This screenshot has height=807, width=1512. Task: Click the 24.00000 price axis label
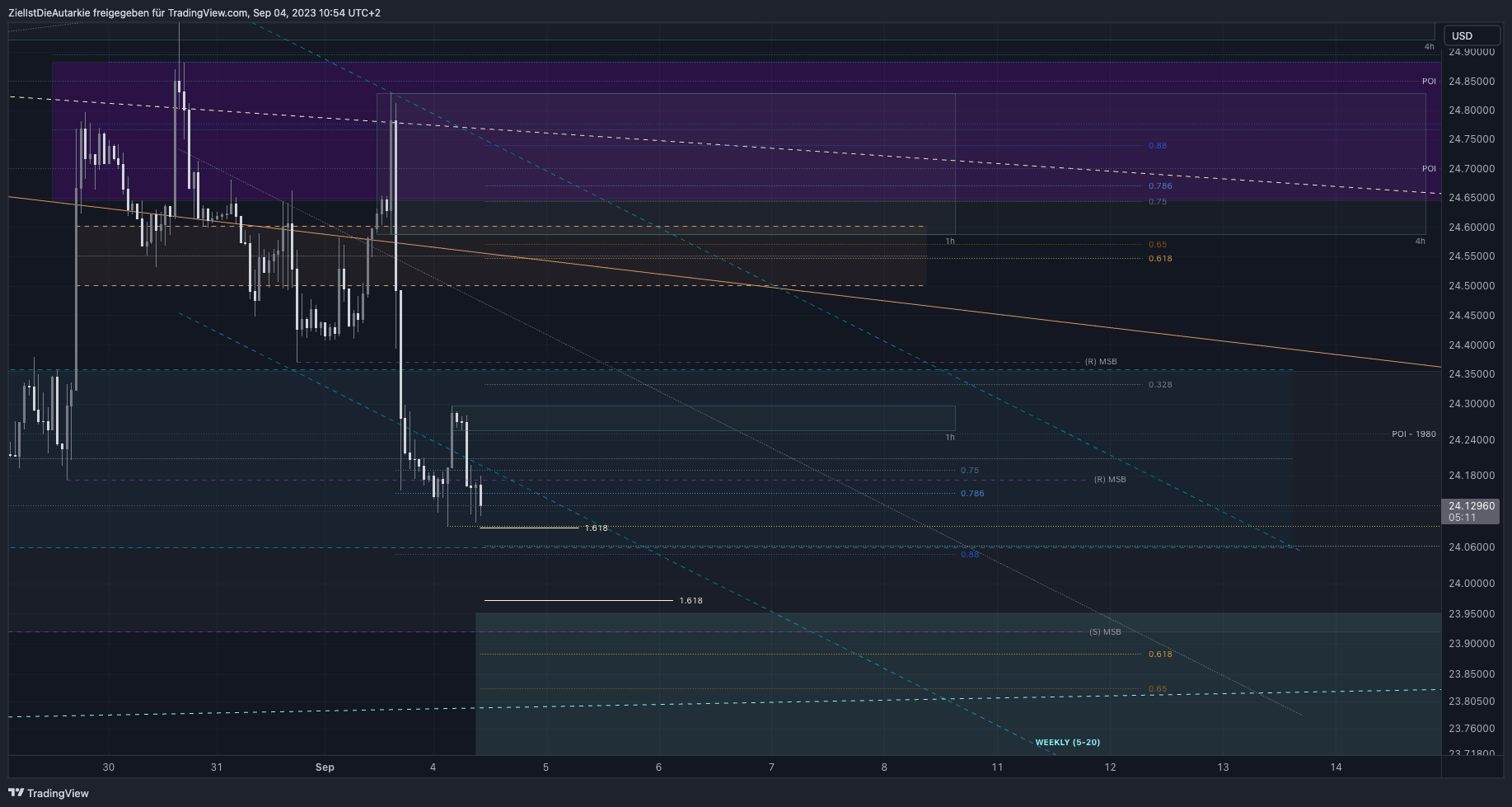point(1471,584)
